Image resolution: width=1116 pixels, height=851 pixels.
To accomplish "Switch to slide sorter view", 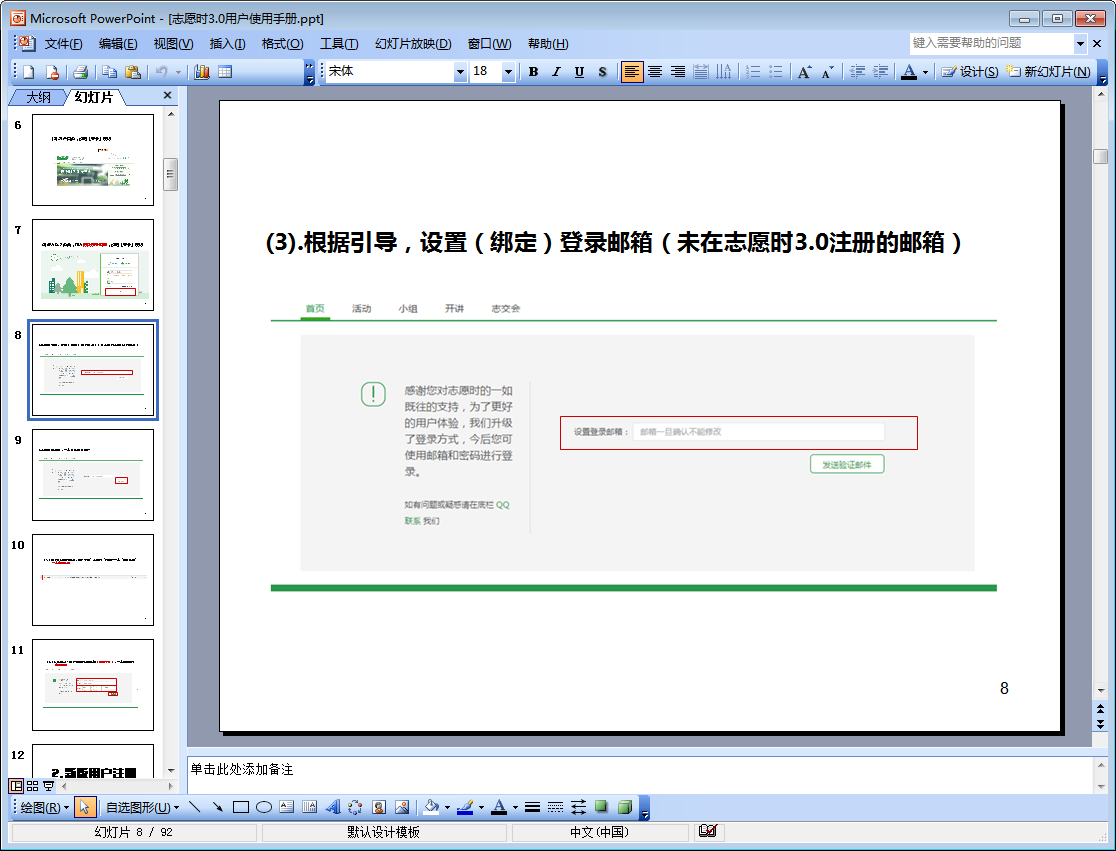I will pos(32,786).
